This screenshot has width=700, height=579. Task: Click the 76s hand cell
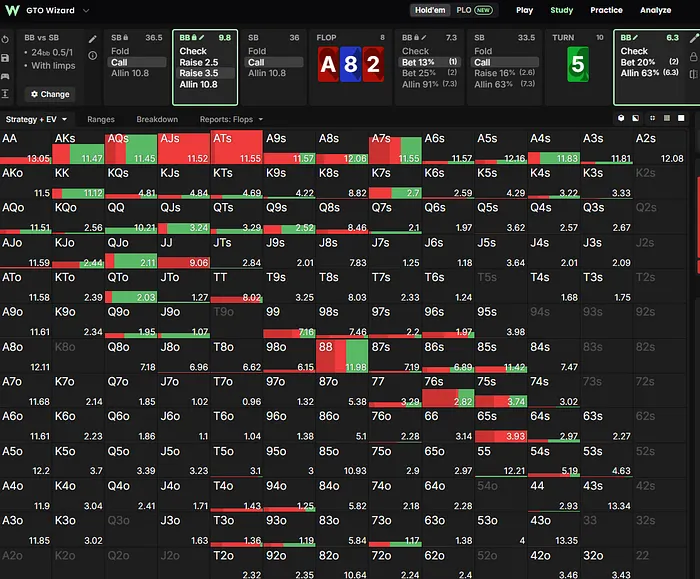pyautogui.click(x=448, y=391)
